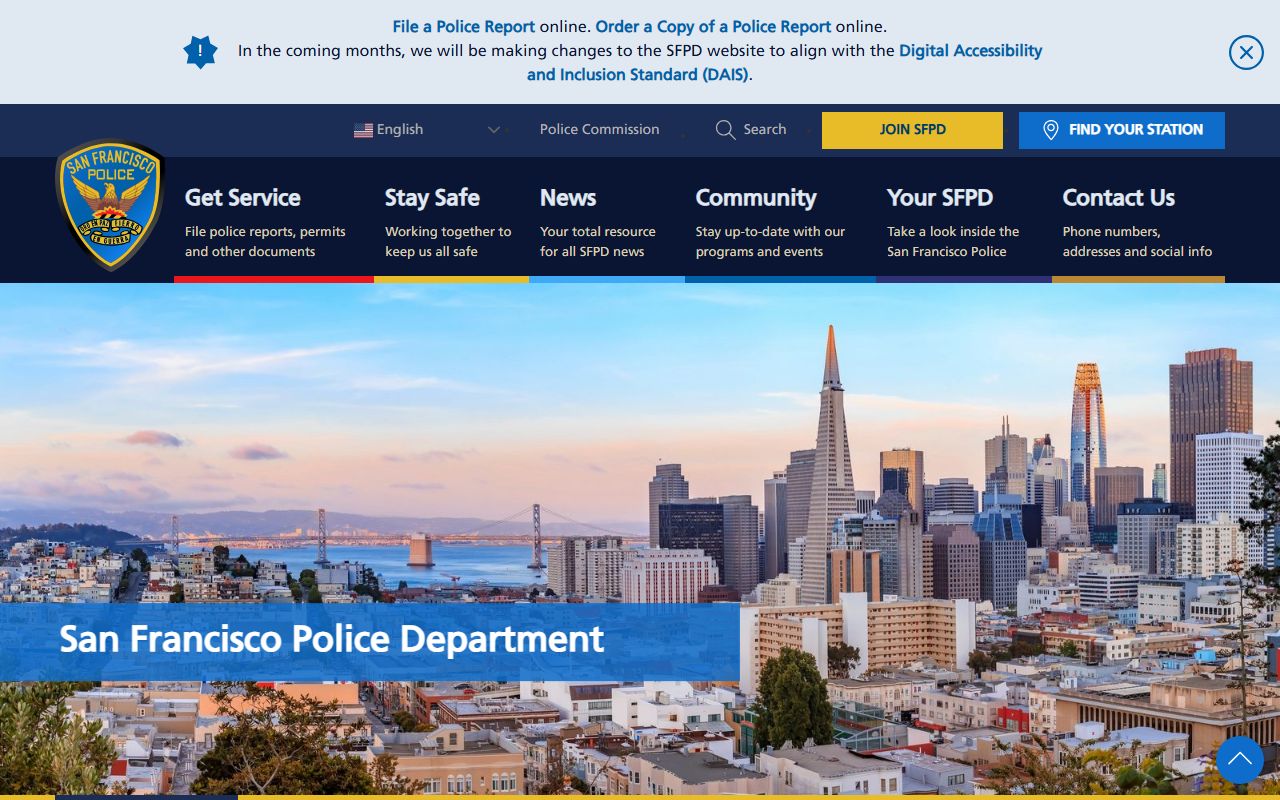1280x800 pixels.
Task: Click the yellow JOIN SFPD button
Action: click(912, 130)
